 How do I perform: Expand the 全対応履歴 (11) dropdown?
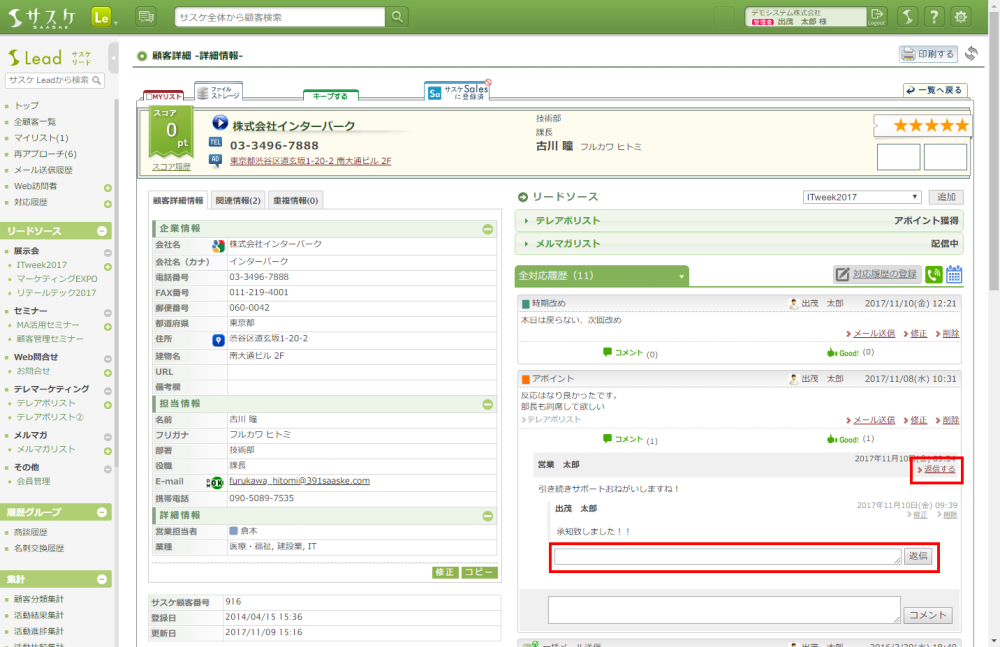coord(602,275)
